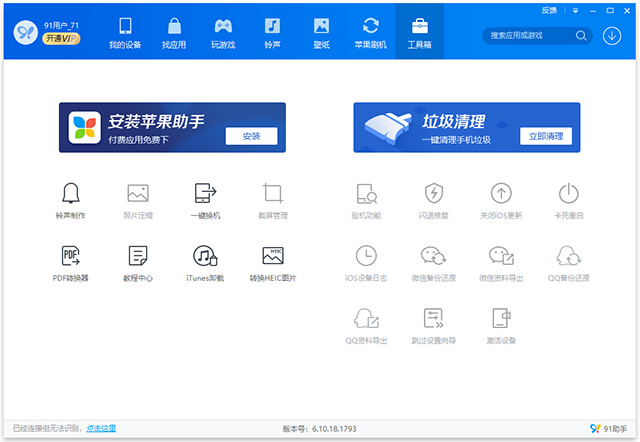Open the PDF转换器 converter tool
The width and height of the screenshot is (640, 442).
pos(71,263)
